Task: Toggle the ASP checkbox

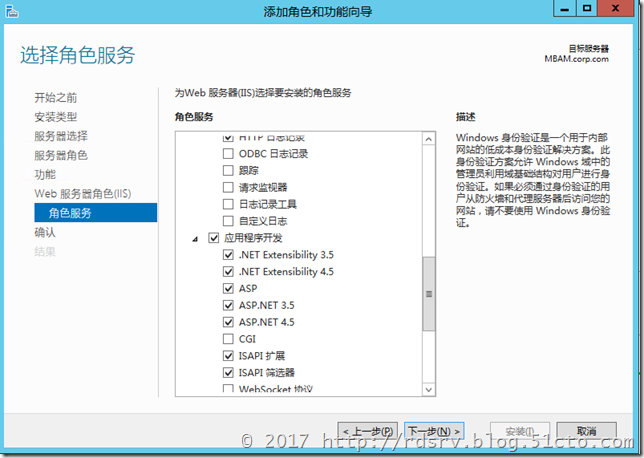Action: click(x=228, y=288)
